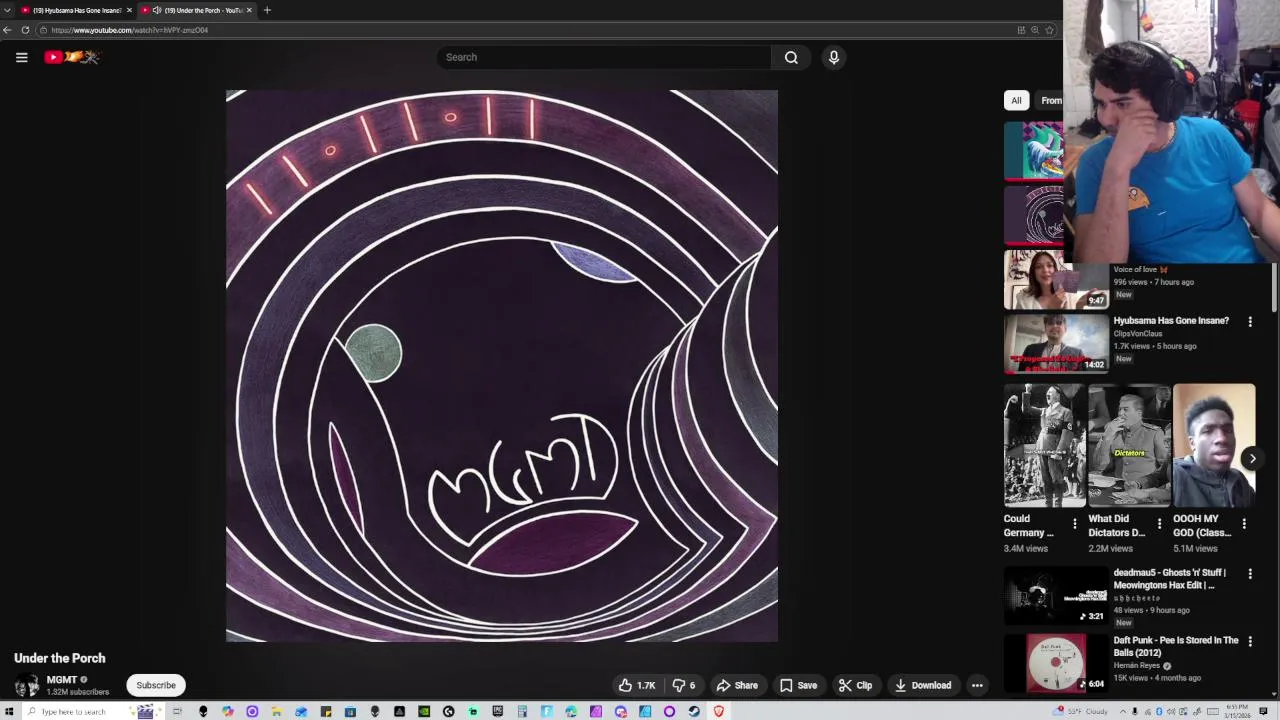Open the Daft Punk Pee Is Stored thumbnail
Viewport: 1280px width, 720px height.
pos(1056,663)
